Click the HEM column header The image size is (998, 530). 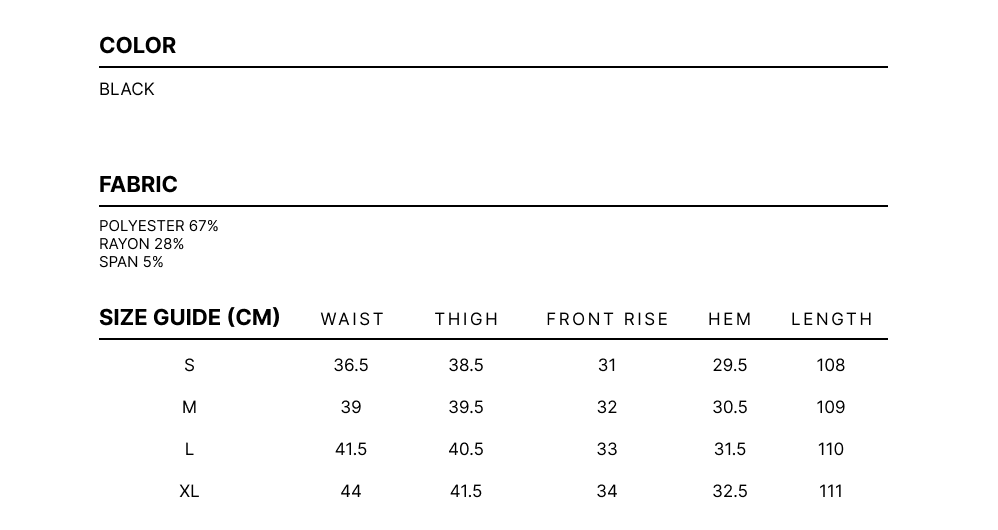click(730, 319)
